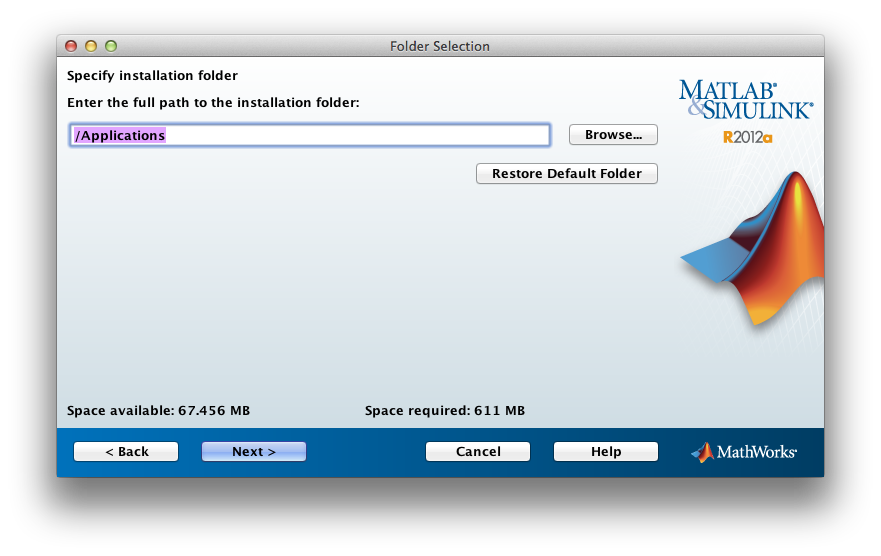The height and width of the screenshot is (556, 881).
Task: Go to the previous step with Back
Action: pyautogui.click(x=126, y=452)
